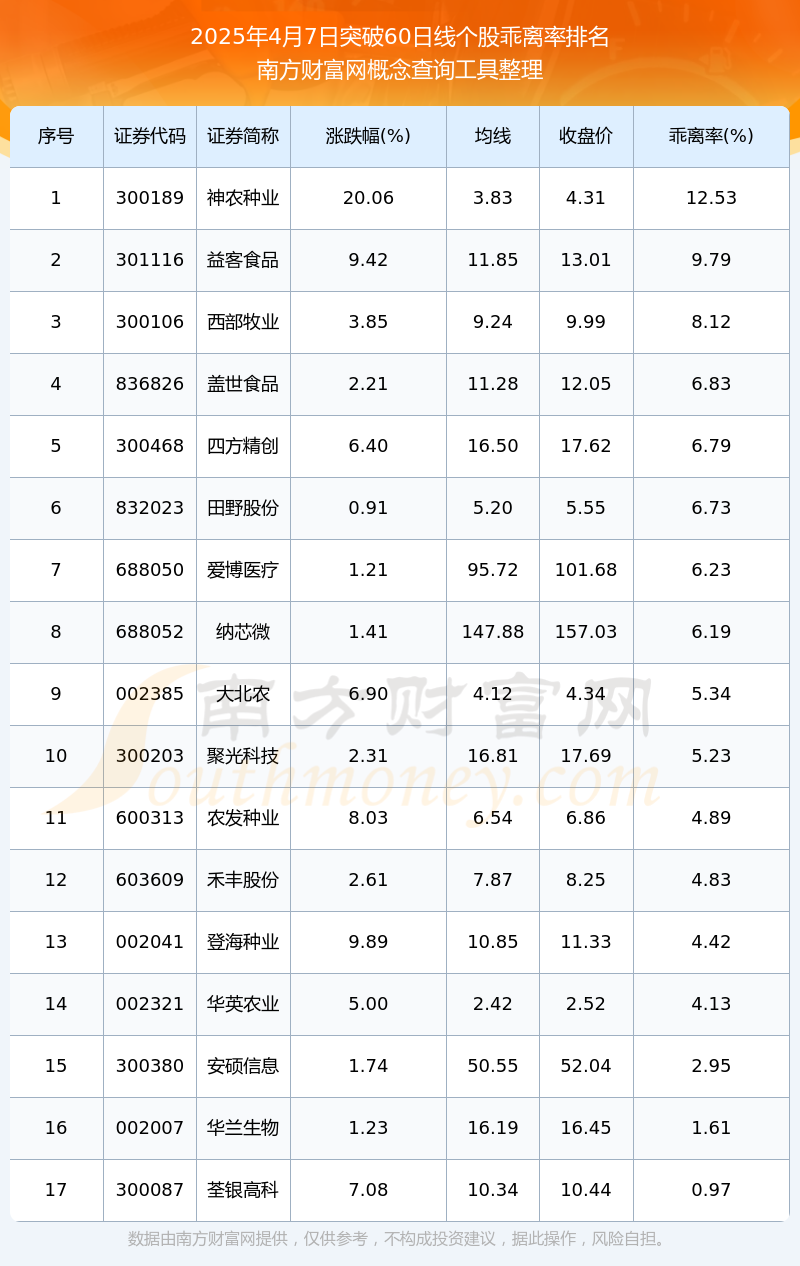Image resolution: width=800 pixels, height=1266 pixels.
Task: Click the moving average 50.55
Action: [493, 1066]
